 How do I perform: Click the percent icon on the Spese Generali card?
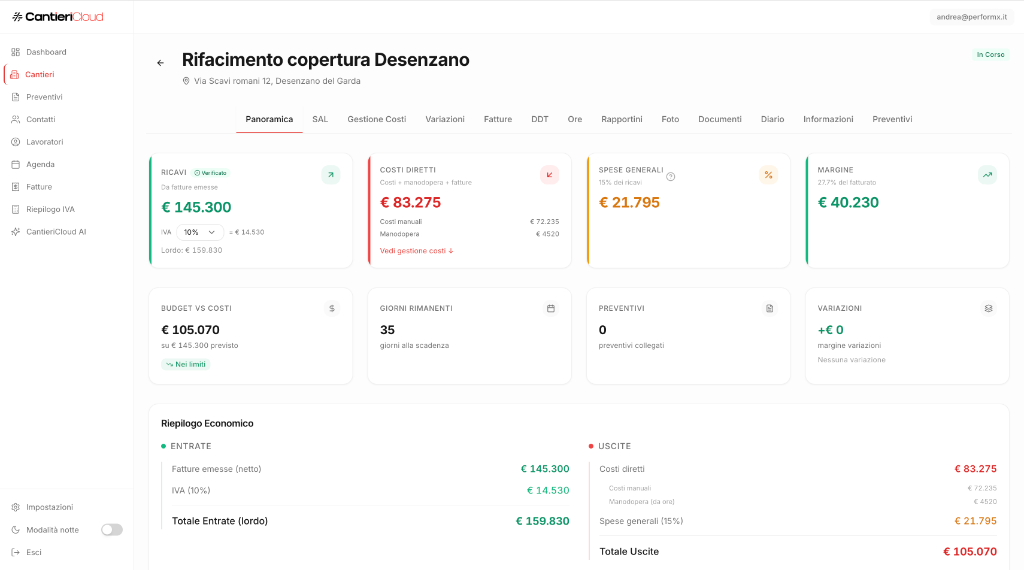pyautogui.click(x=768, y=175)
